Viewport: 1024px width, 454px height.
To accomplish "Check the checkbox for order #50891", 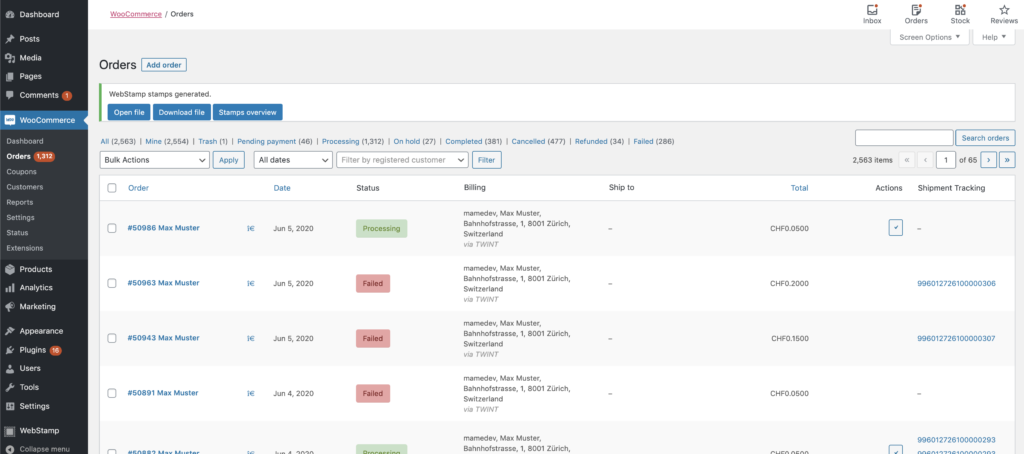I will [x=112, y=393].
